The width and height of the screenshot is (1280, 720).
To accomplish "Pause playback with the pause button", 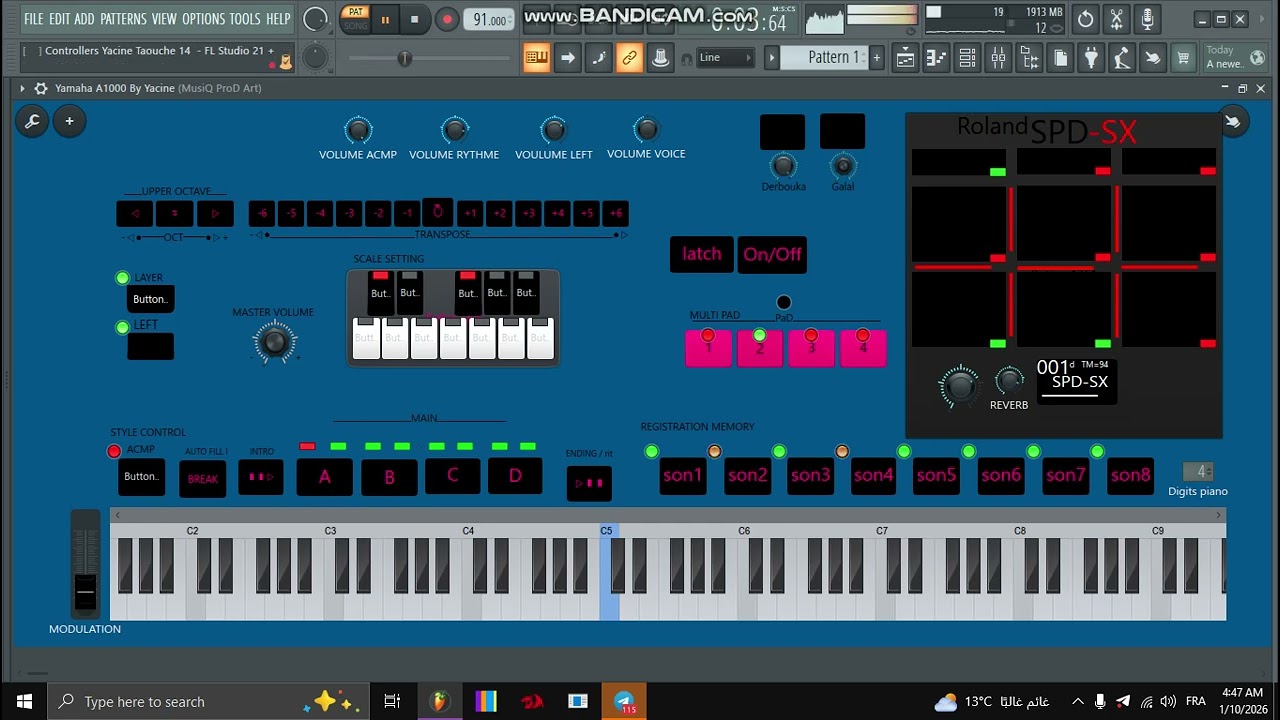I will click(x=385, y=19).
